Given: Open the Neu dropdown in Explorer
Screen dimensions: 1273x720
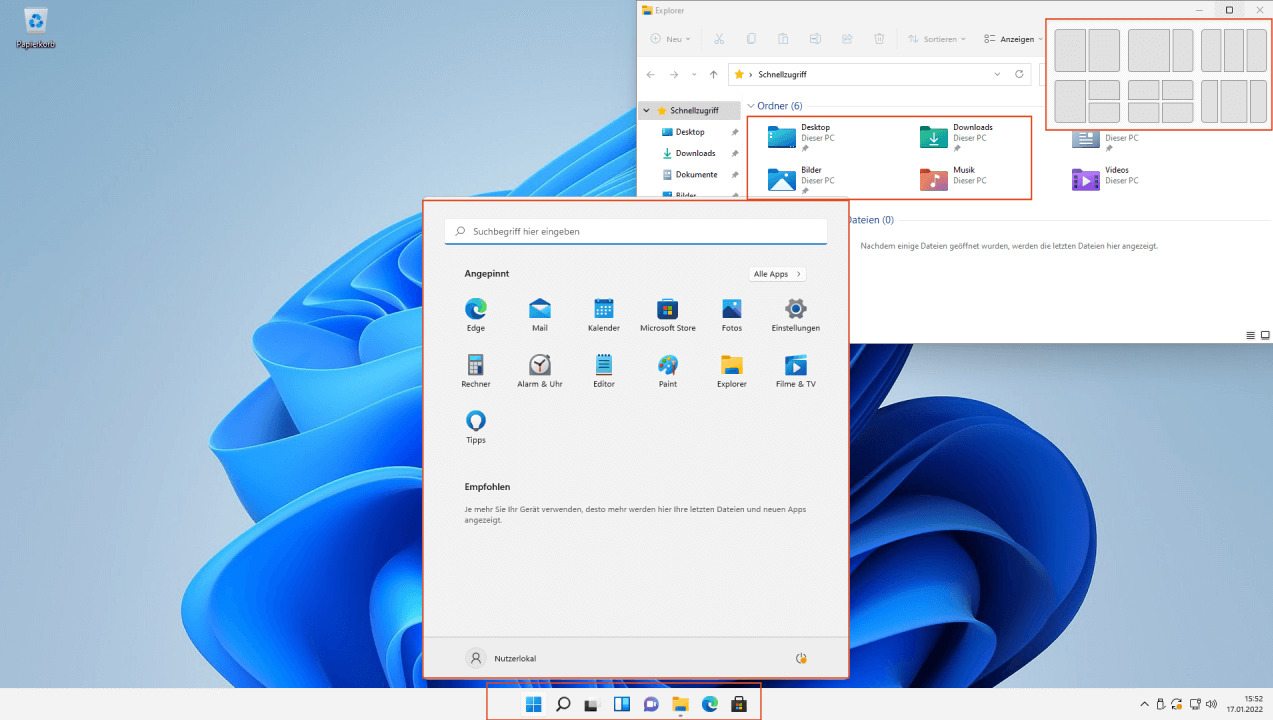Looking at the screenshot, I should pos(670,39).
